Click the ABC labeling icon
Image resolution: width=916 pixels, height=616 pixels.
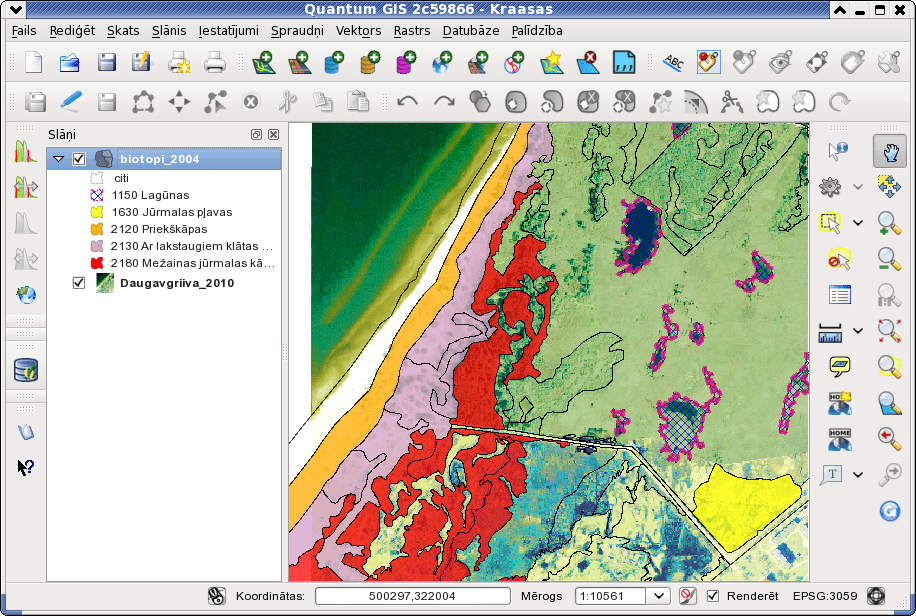(x=673, y=62)
